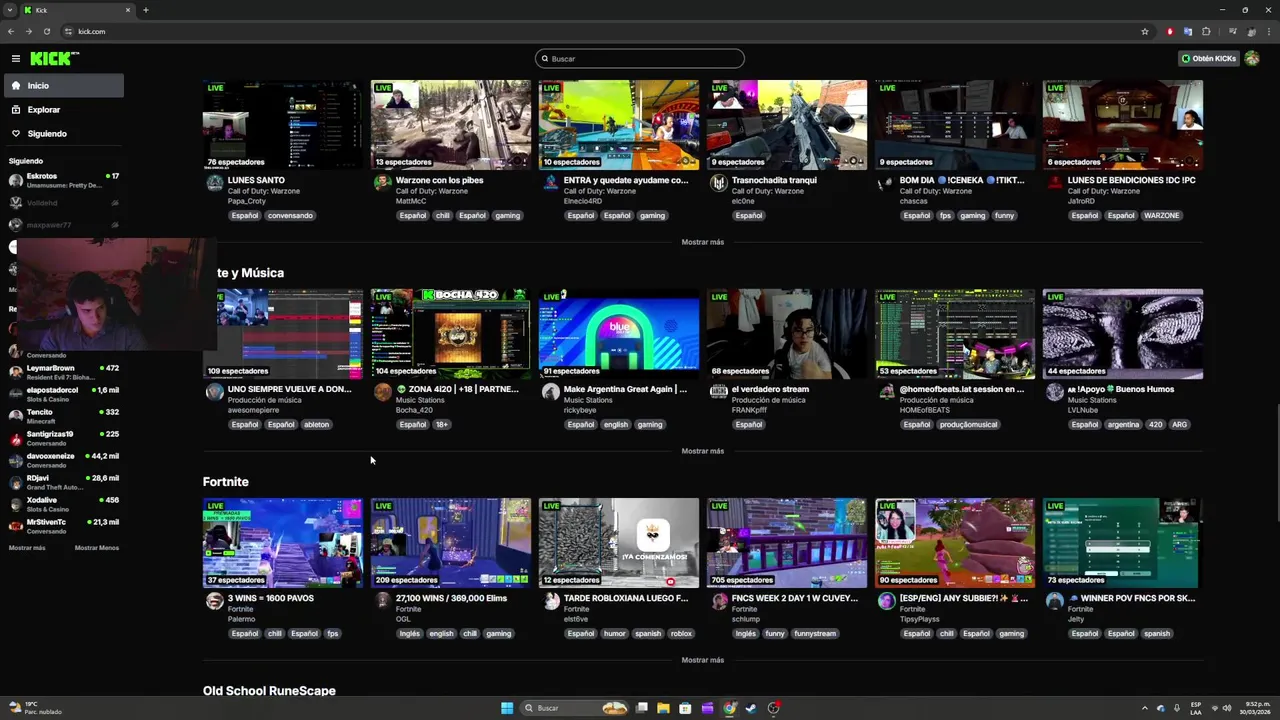This screenshot has height=720, width=1280.
Task: Open Eskrotos channel in the sidebar
Action: point(63,181)
